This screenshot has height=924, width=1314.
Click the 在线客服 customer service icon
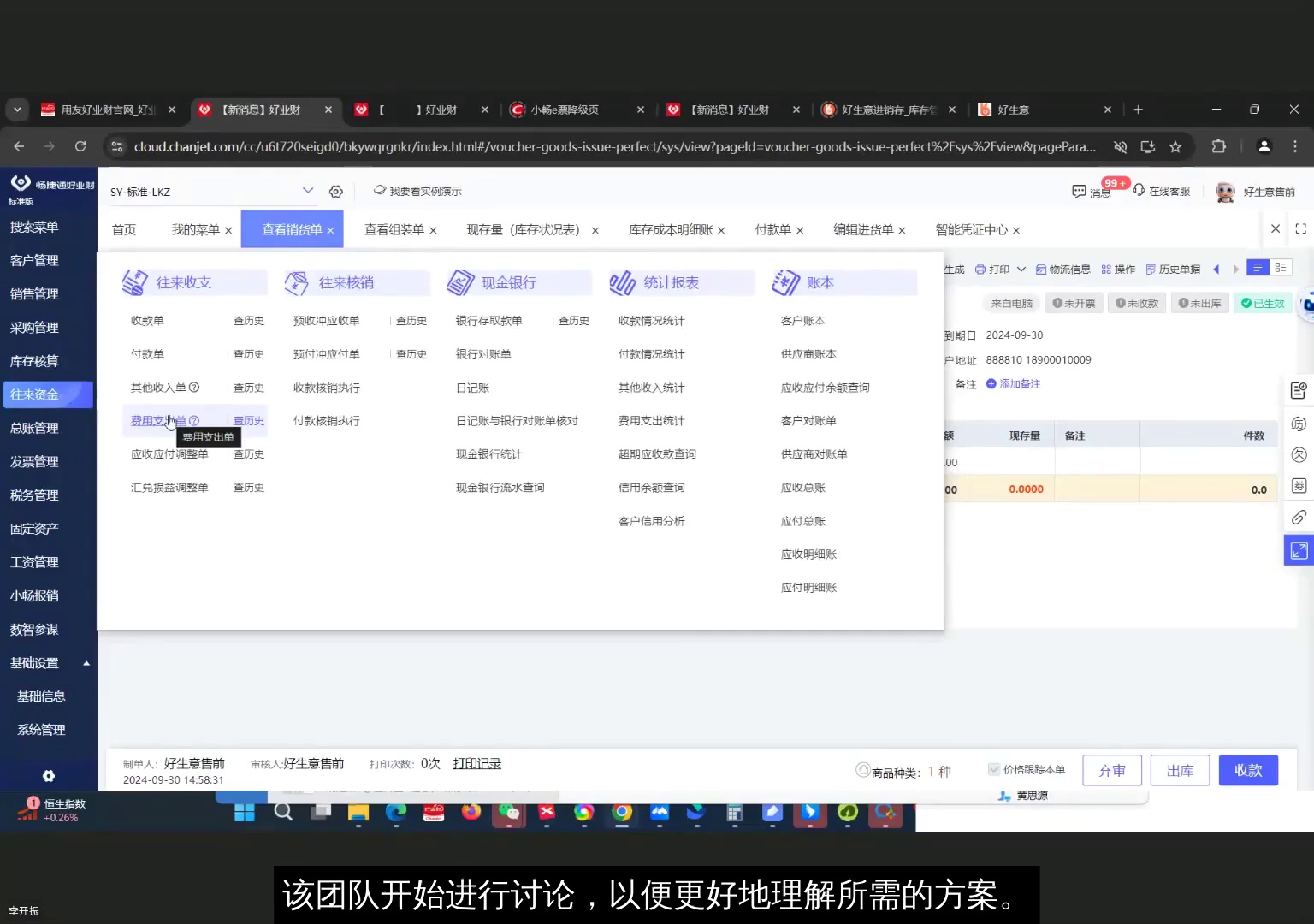click(1139, 191)
